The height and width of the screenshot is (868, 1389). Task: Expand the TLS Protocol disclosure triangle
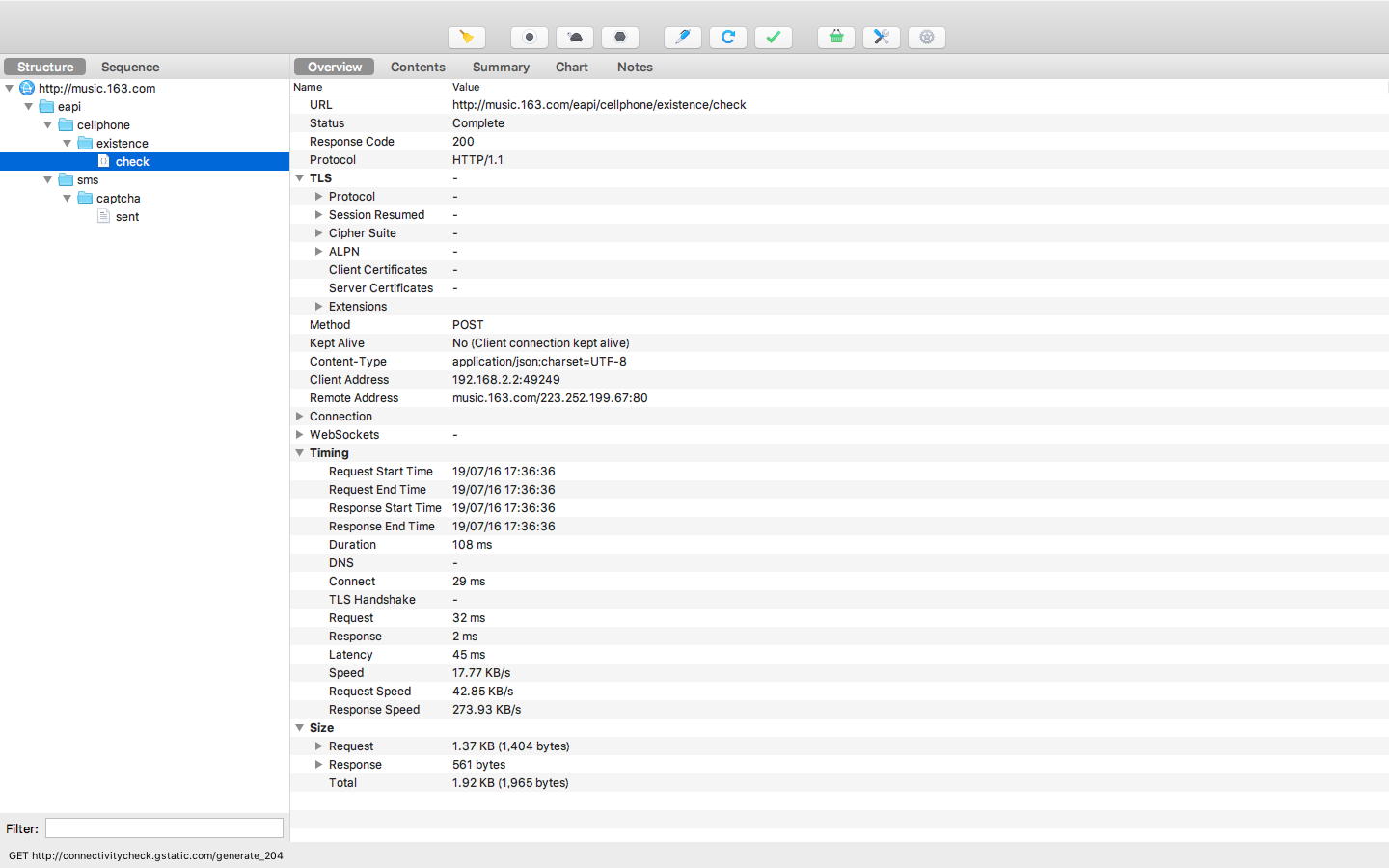point(318,196)
